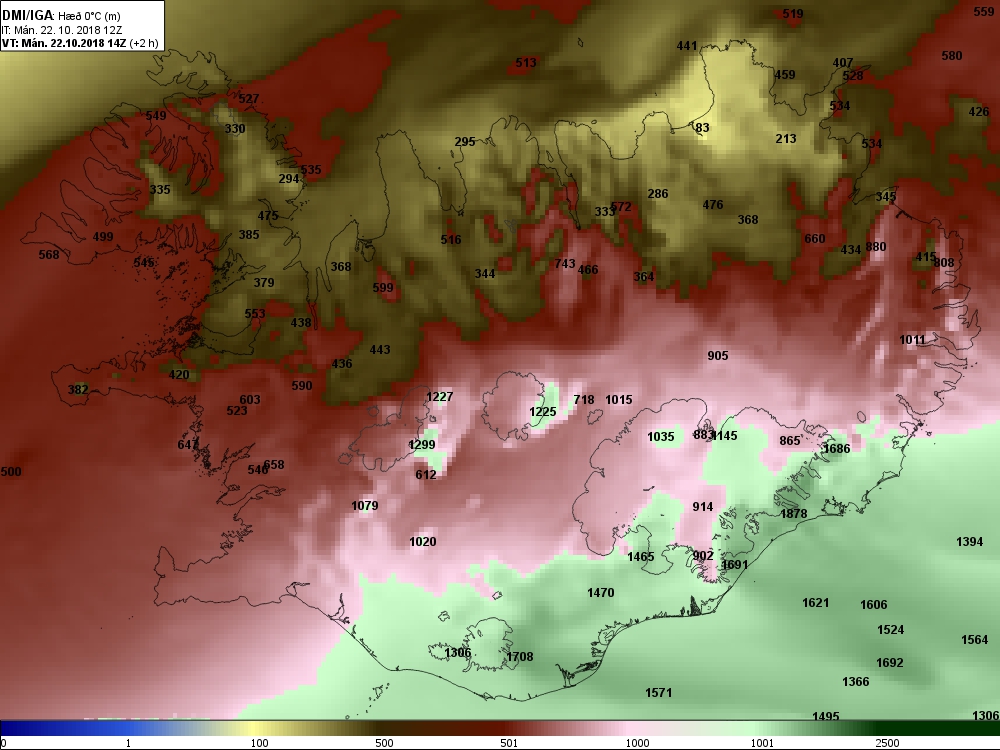
Task: Click the map value '1465'
Action: coord(641,557)
